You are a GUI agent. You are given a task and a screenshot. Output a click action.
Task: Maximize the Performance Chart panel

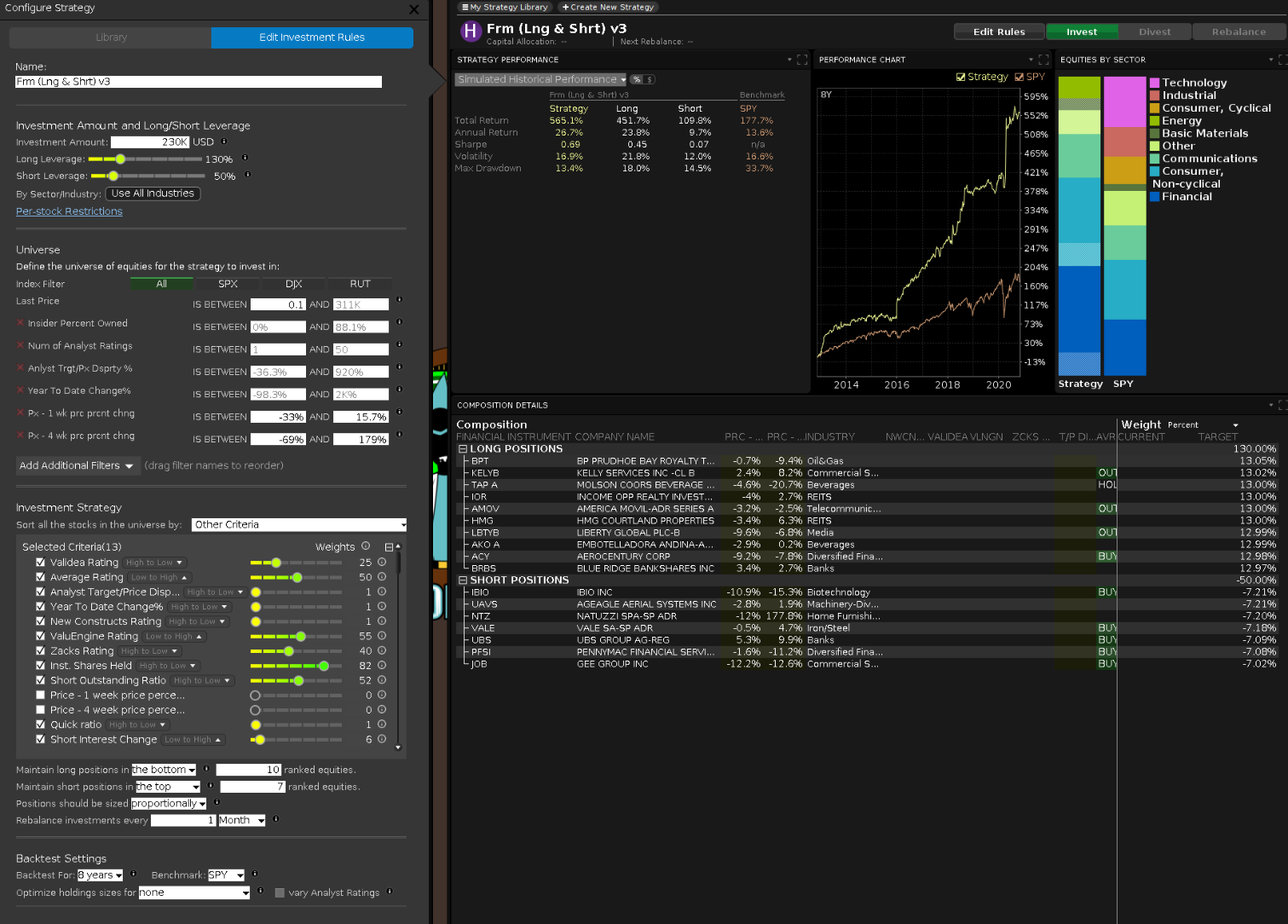click(x=1043, y=60)
